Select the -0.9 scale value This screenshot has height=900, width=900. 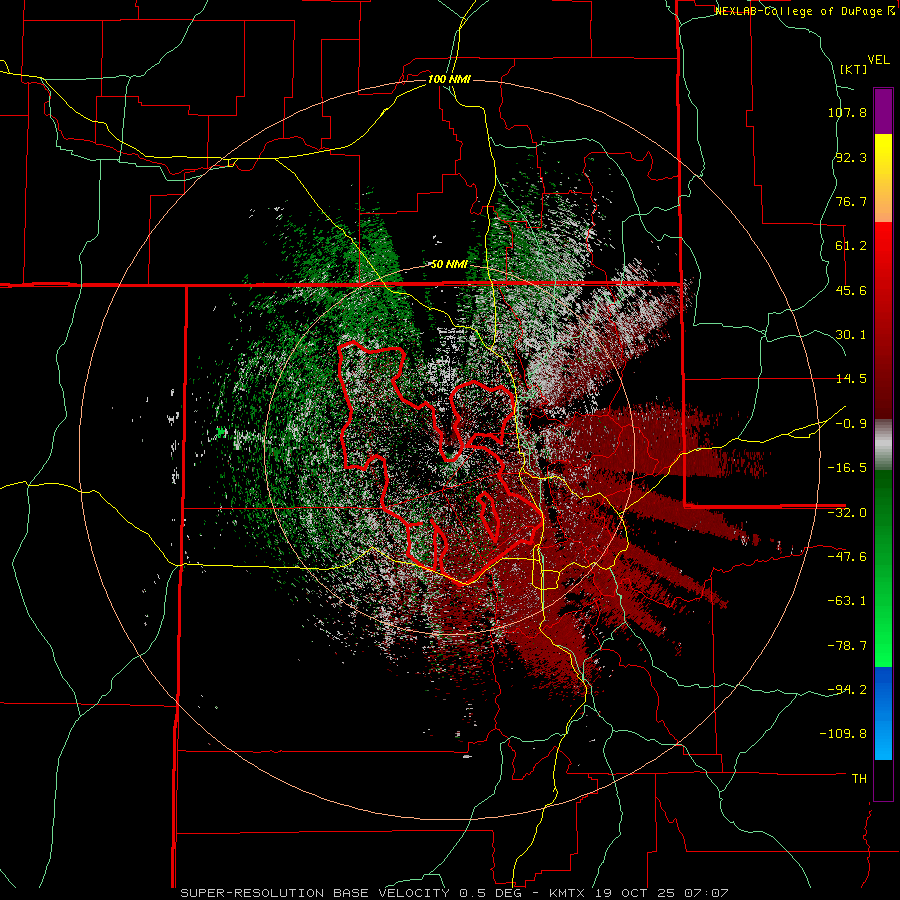(851, 424)
